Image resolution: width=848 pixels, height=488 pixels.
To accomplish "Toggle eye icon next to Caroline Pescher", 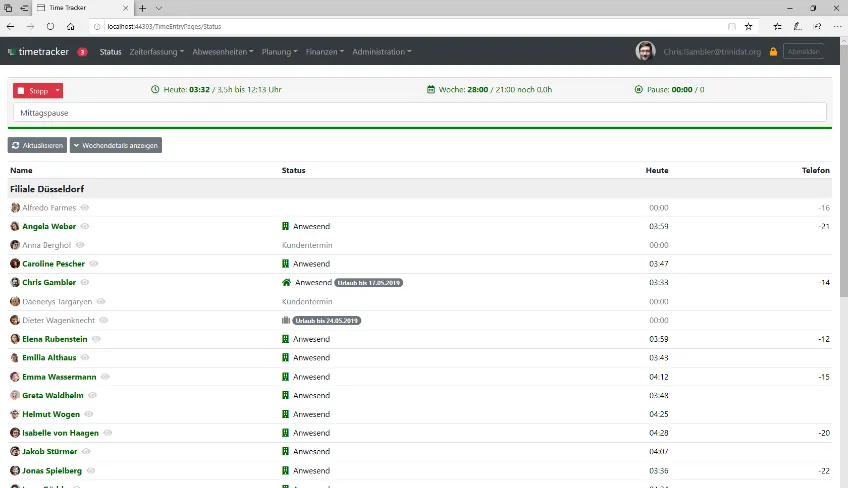I will tap(94, 263).
